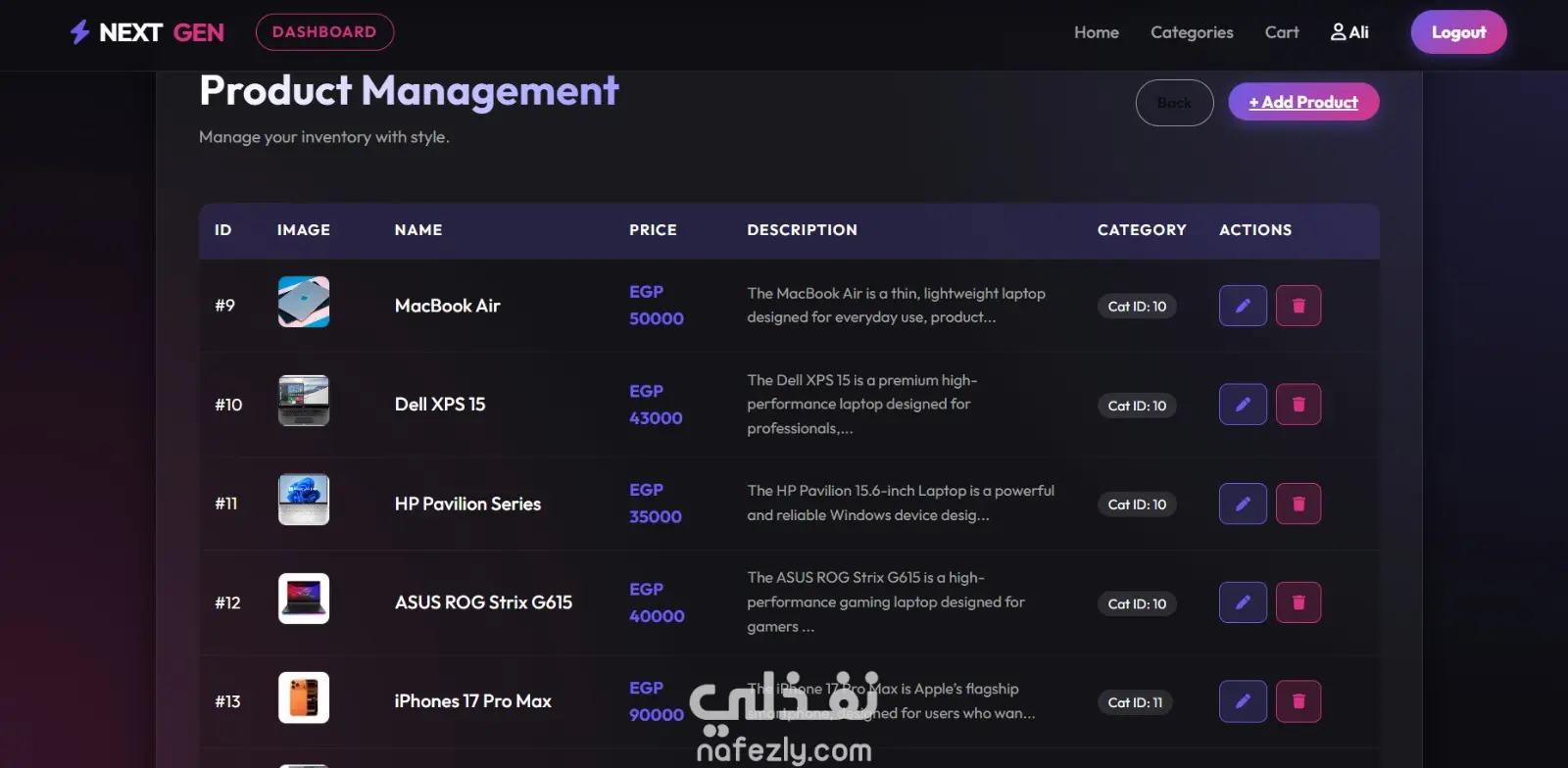The image size is (1568, 768).
Task: Open the ASUS ROG Strix product image
Action: tap(304, 599)
